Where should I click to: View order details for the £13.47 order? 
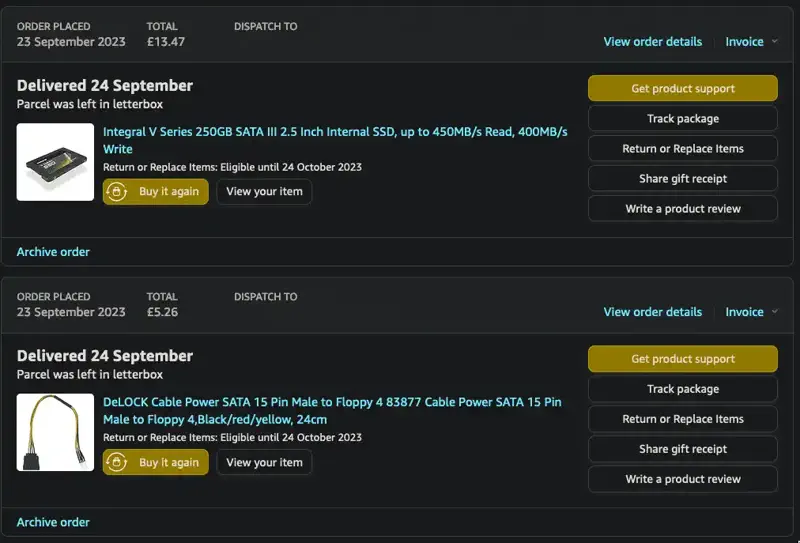pyautogui.click(x=652, y=42)
